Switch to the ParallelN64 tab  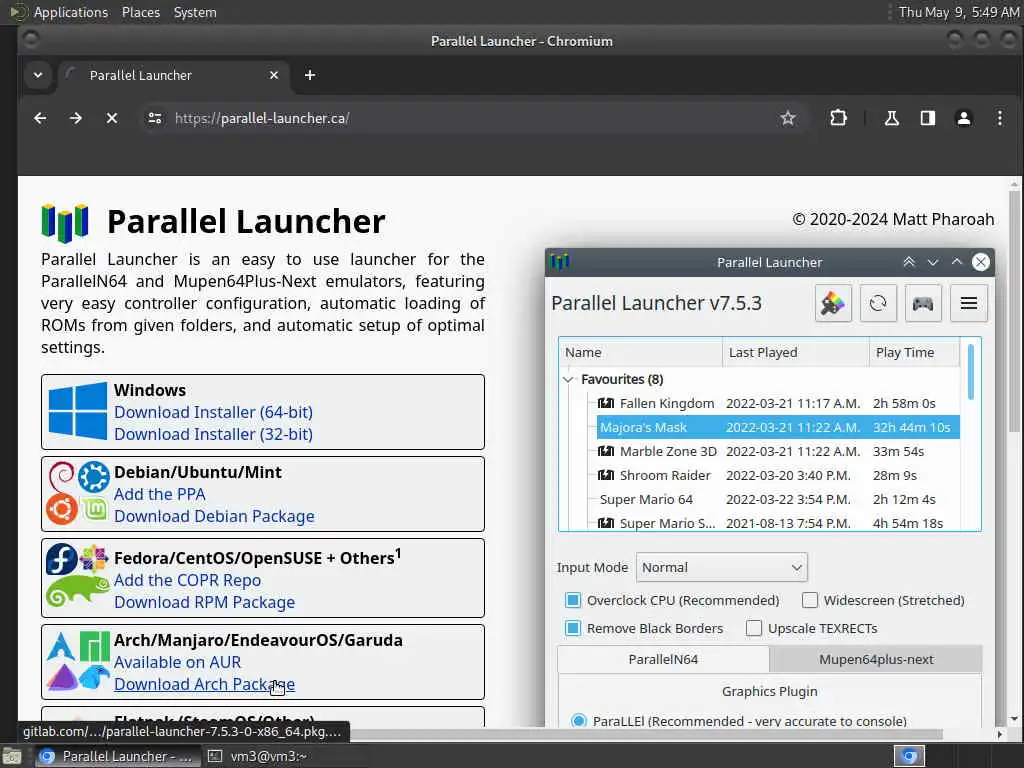[664, 660]
